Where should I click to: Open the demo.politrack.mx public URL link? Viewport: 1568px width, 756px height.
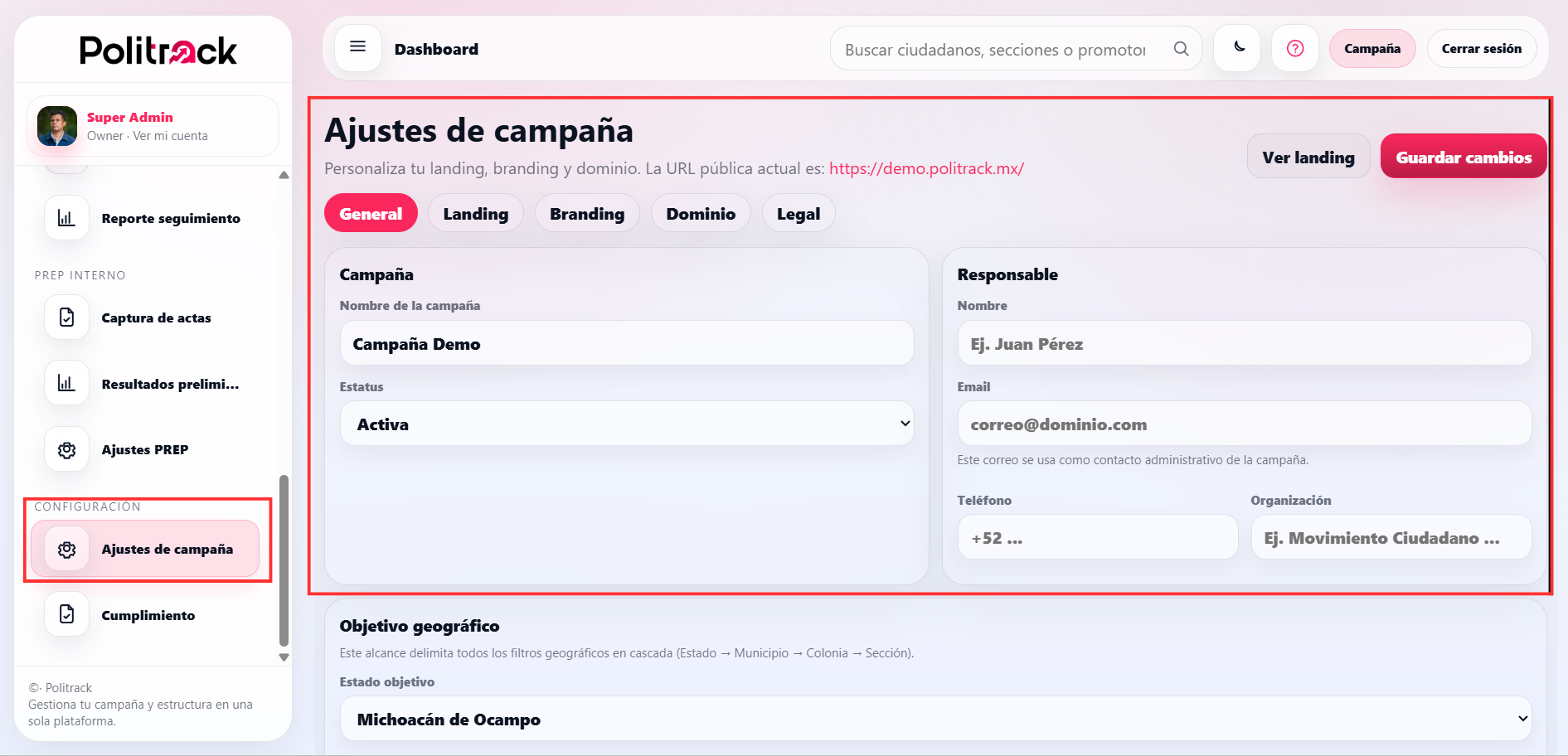(926, 167)
